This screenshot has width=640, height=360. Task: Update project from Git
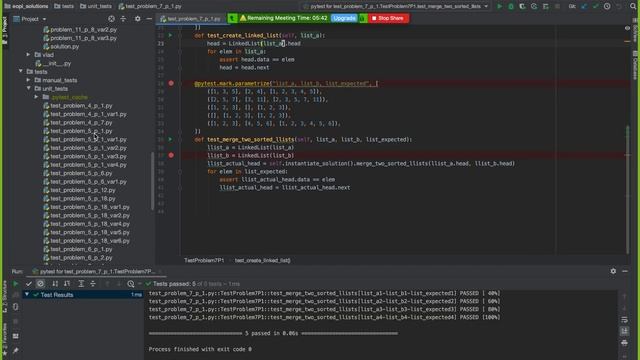click(x=584, y=7)
